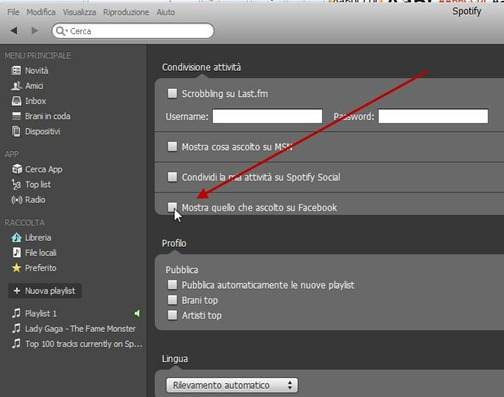Select the Preferito star icon
This screenshot has height=397, width=504.
(x=16, y=268)
